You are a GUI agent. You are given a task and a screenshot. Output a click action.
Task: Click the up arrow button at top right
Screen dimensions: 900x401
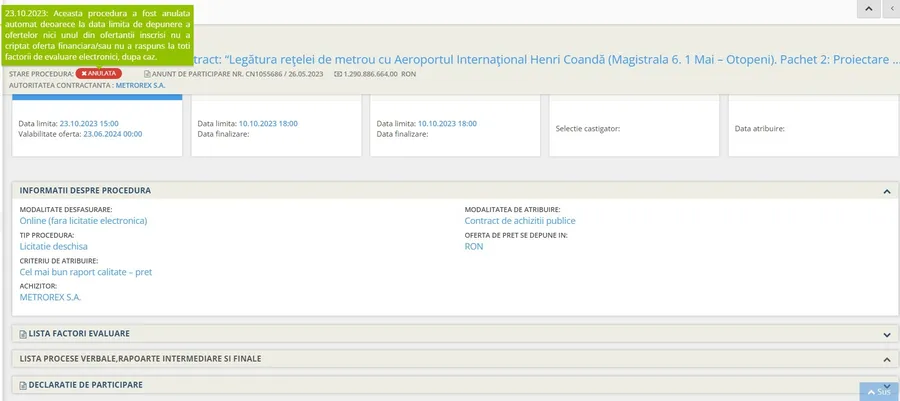(867, 8)
